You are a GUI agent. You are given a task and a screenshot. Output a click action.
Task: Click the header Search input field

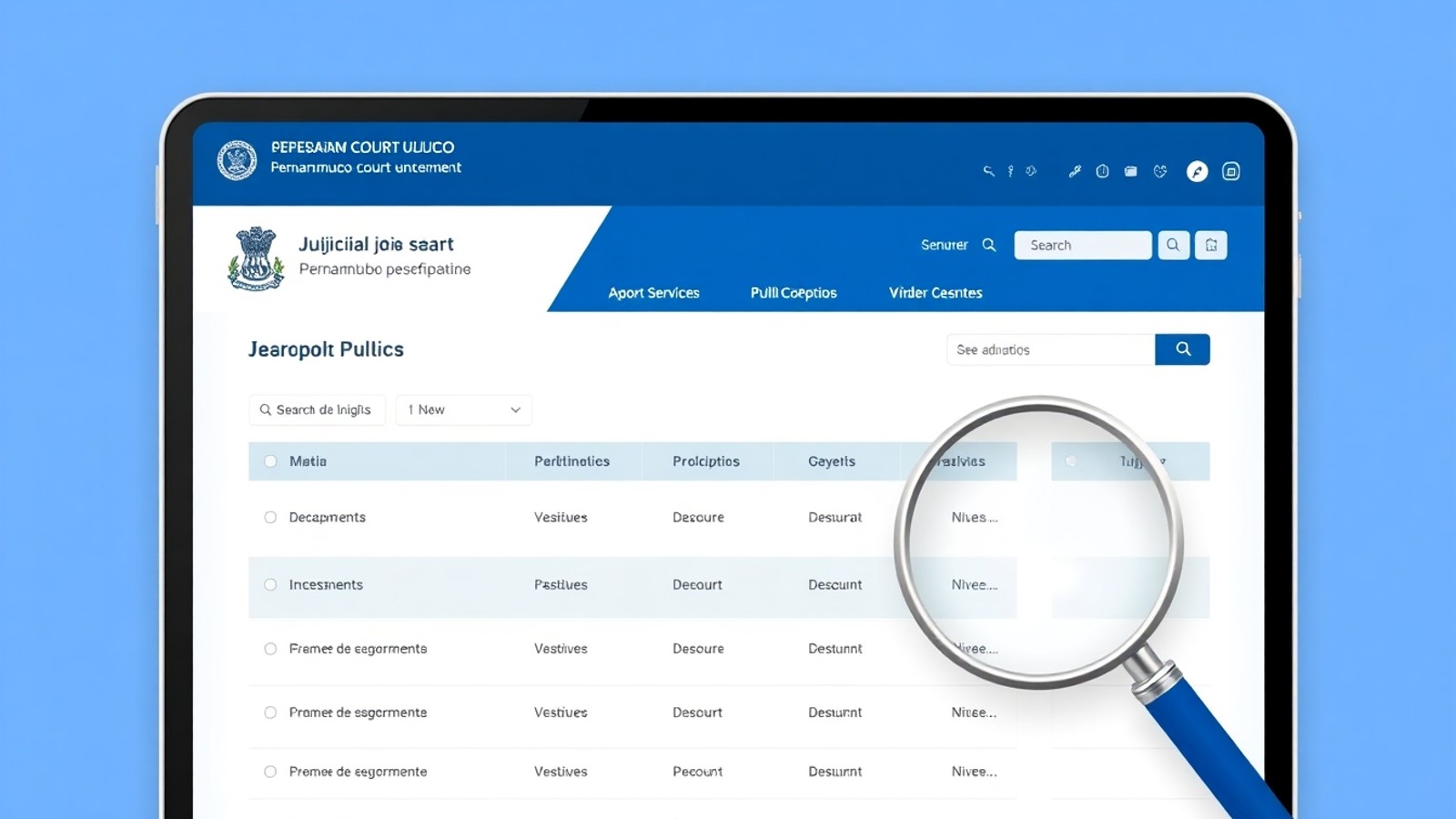coord(1083,245)
